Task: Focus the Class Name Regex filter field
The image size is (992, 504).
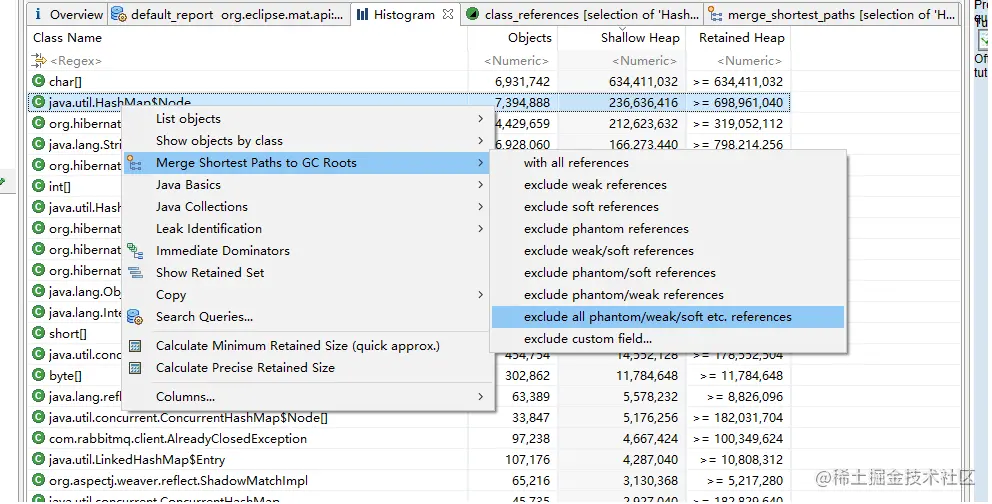Action: 248,61
